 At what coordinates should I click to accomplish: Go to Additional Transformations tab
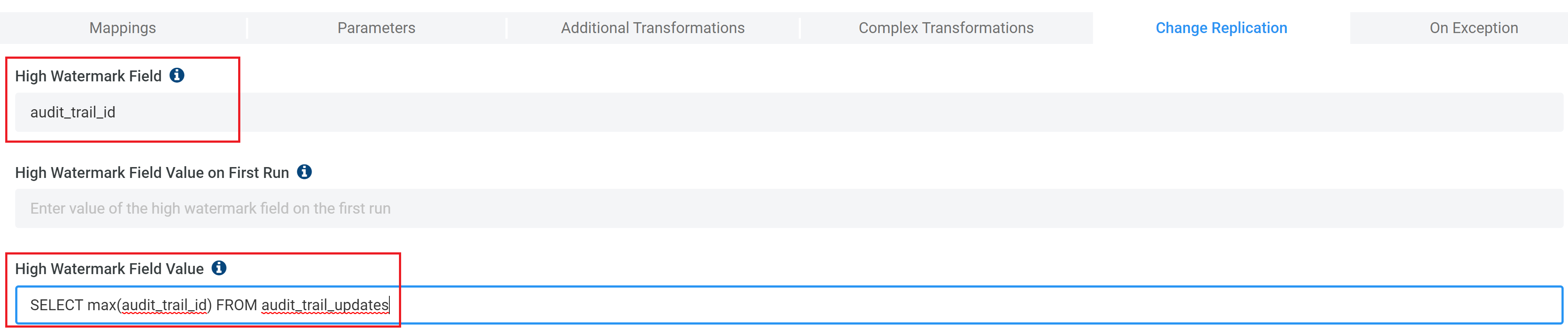tap(652, 28)
